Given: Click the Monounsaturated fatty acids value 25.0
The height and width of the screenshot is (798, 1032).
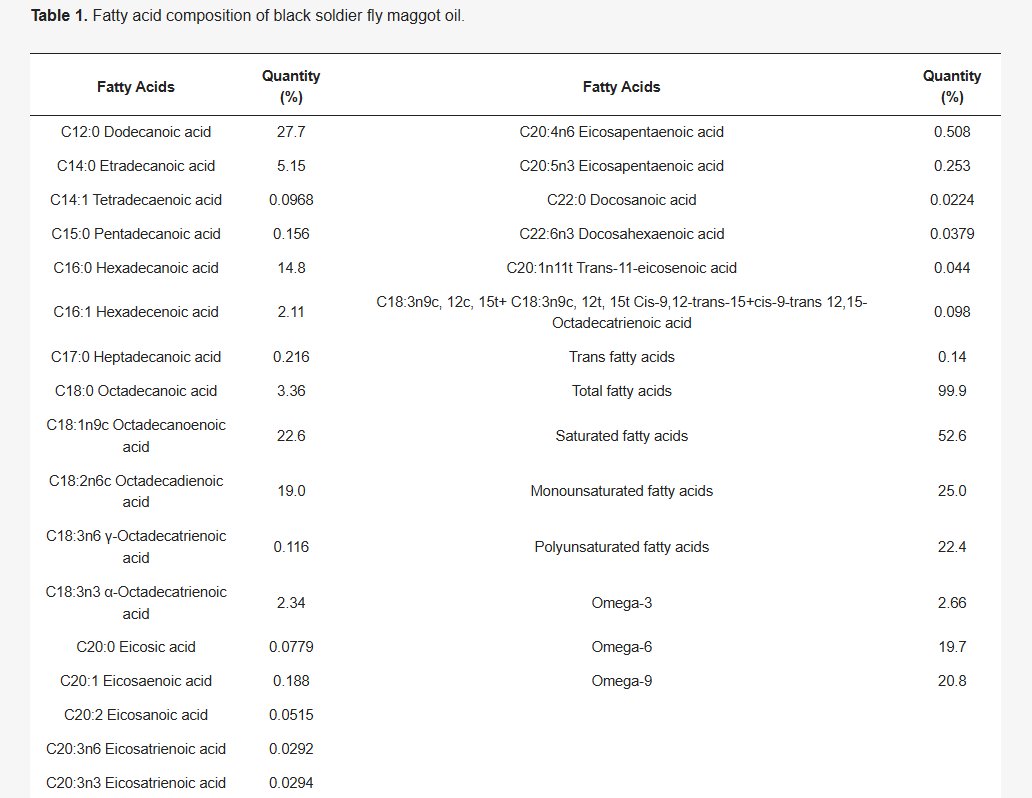Looking at the screenshot, I should pyautogui.click(x=951, y=491).
